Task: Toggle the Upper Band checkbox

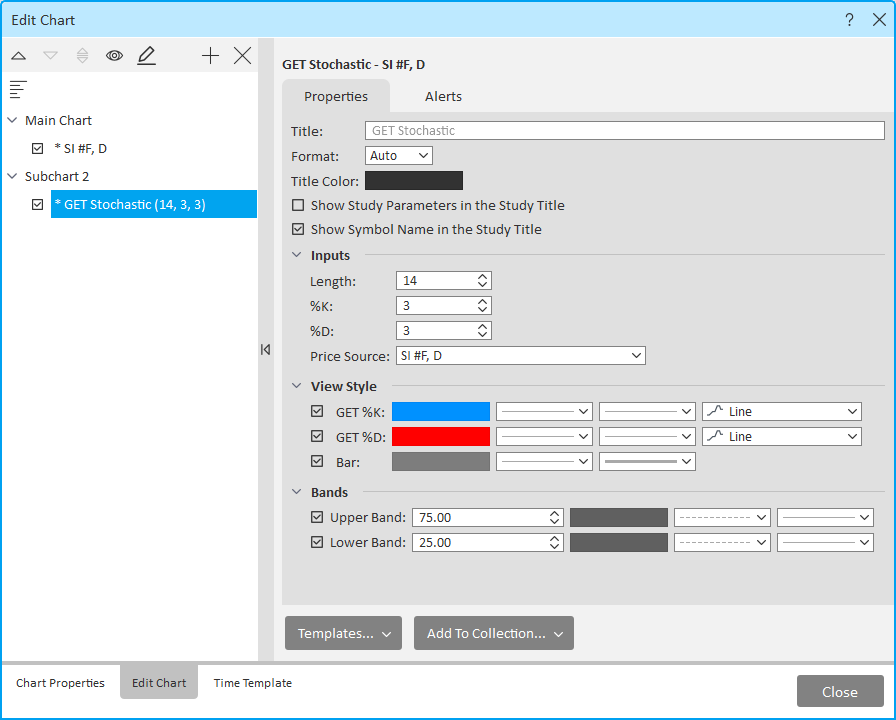Action: click(317, 517)
